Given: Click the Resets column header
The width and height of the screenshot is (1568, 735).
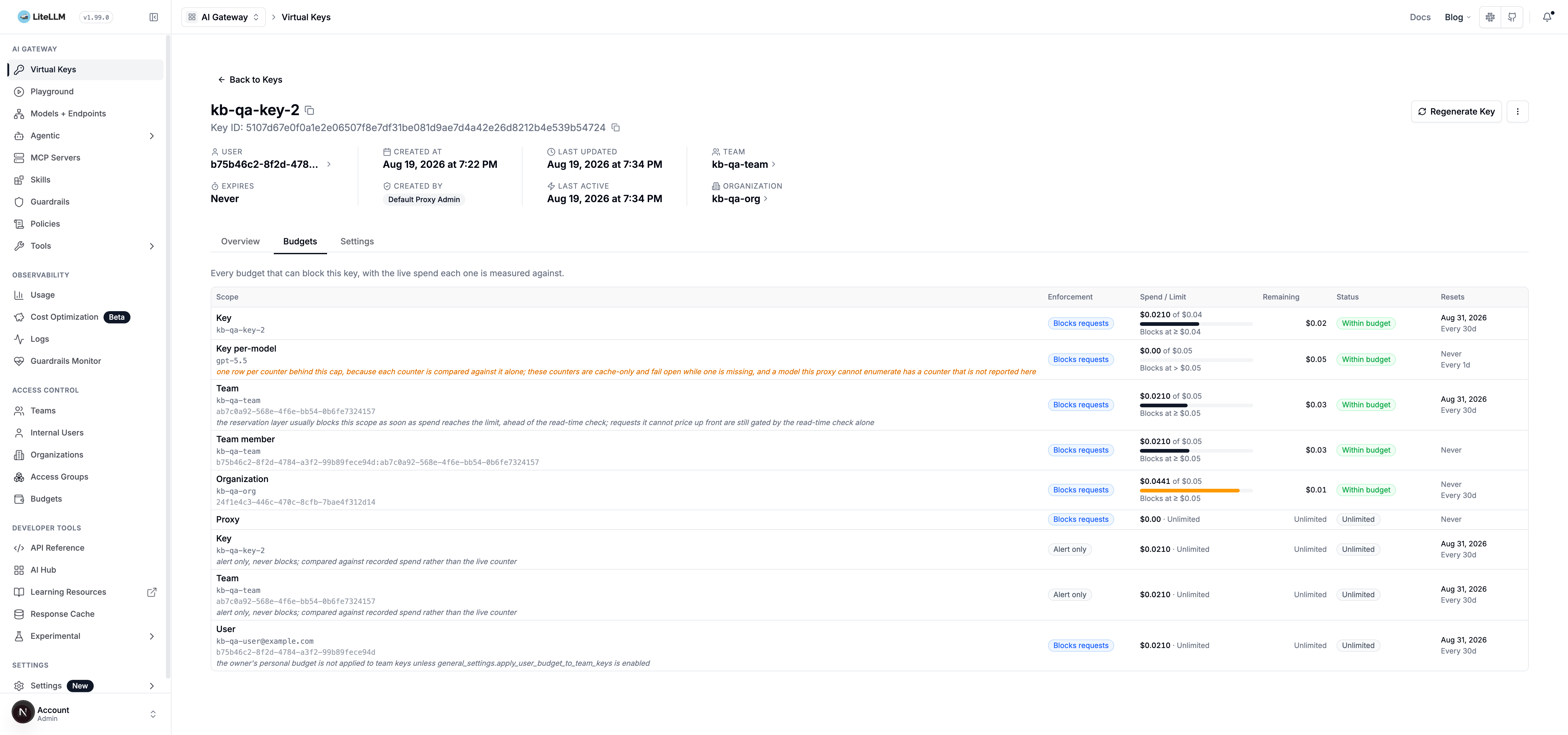Looking at the screenshot, I should (x=1452, y=297).
